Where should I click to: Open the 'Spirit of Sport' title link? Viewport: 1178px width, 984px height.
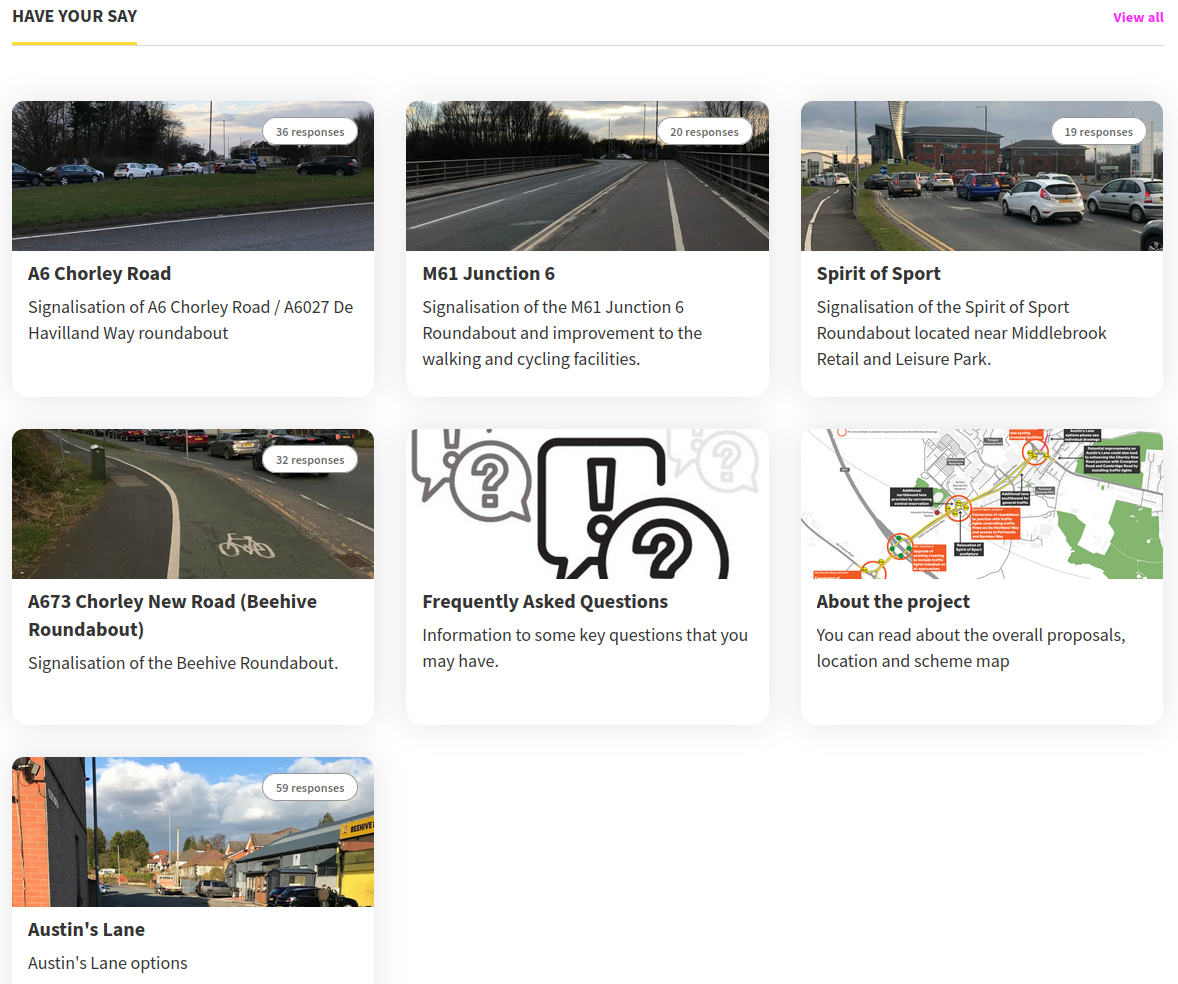878,274
